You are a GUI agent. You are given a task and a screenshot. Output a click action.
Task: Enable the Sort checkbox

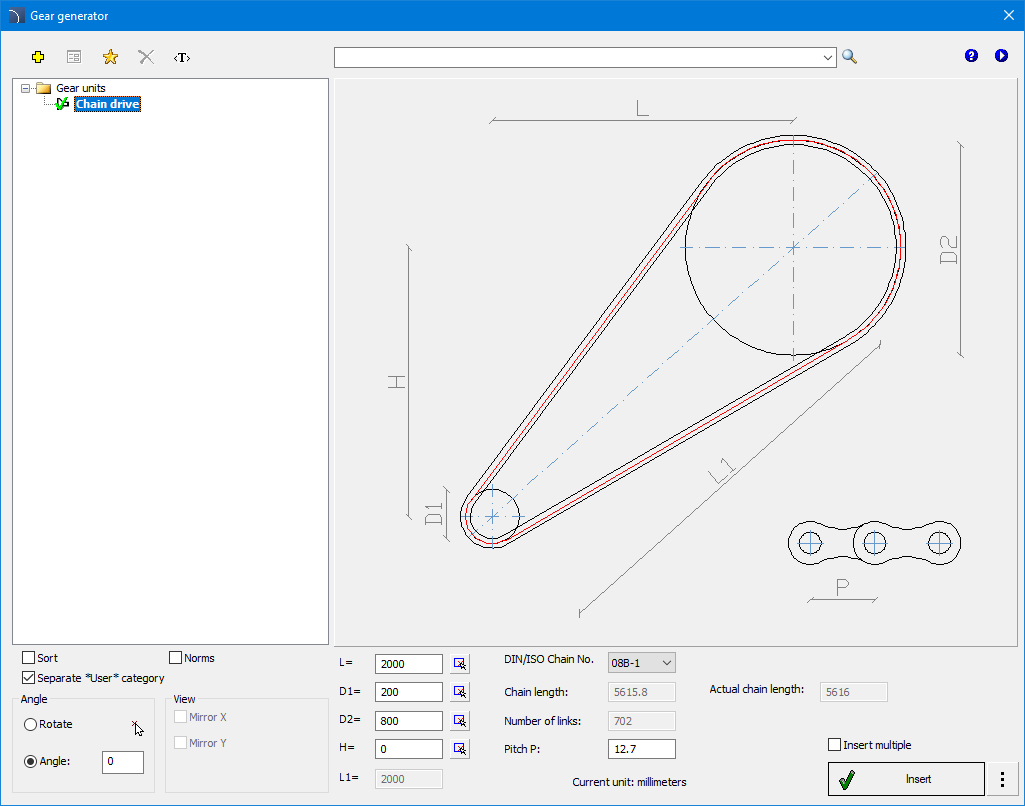point(29,658)
